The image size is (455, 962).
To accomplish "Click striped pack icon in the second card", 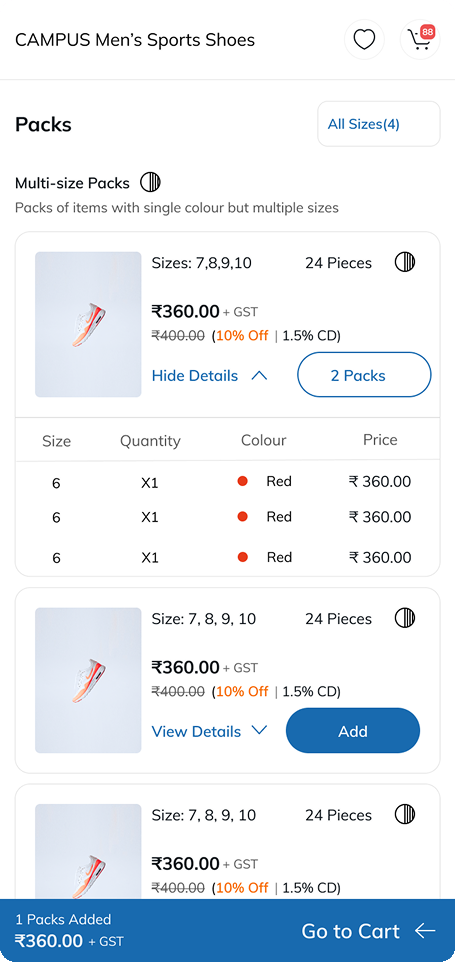I will [405, 618].
